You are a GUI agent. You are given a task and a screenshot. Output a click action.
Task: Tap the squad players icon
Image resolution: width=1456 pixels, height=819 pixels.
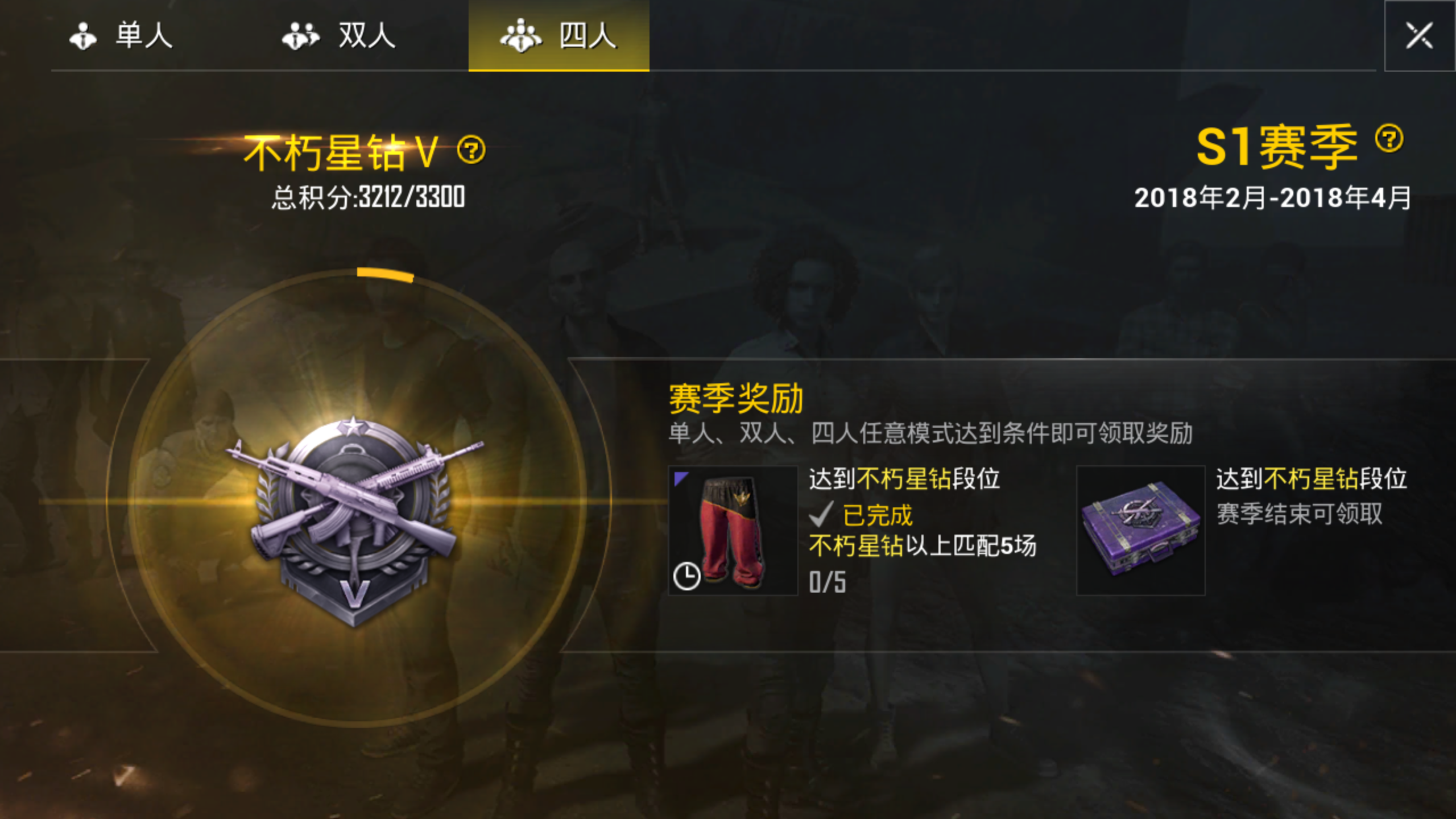(520, 35)
